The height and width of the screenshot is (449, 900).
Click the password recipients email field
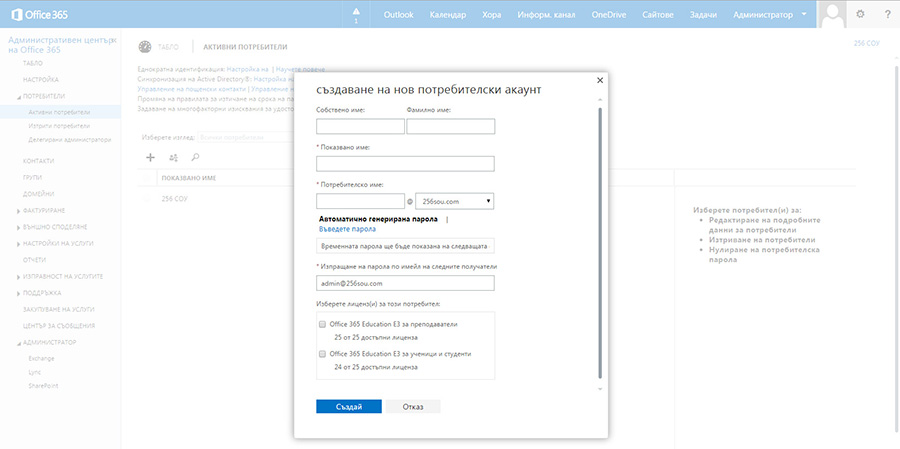point(405,283)
